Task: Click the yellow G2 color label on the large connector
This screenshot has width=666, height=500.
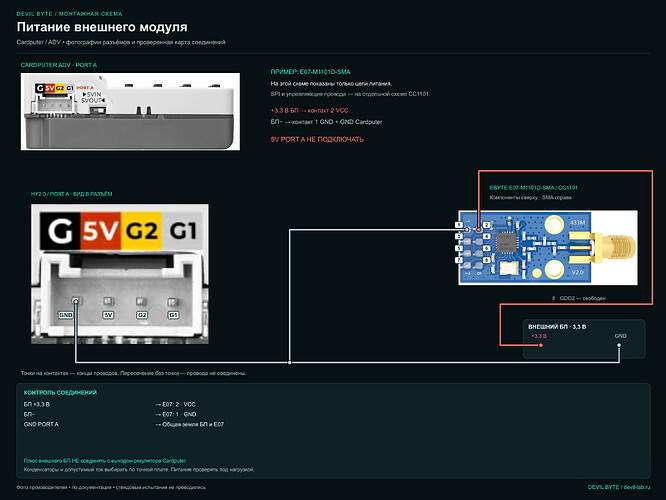Action: 141,231
